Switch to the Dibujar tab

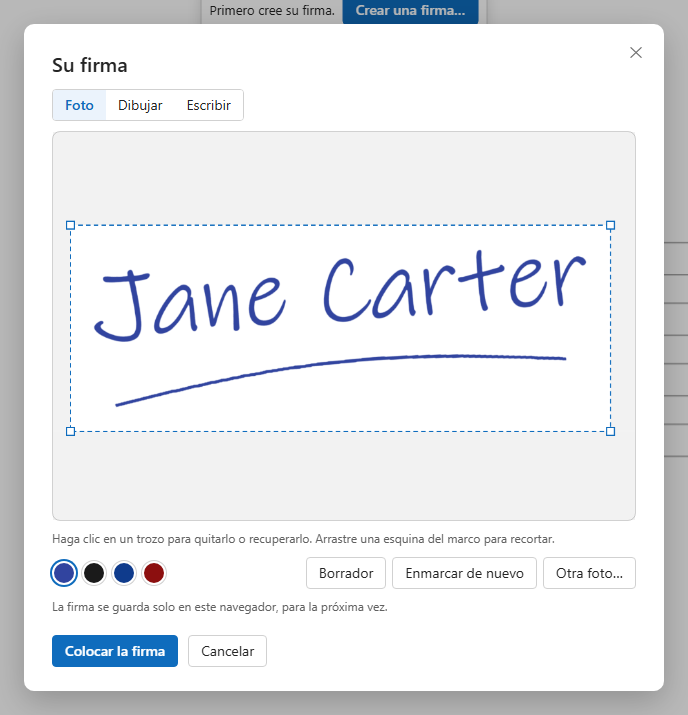click(140, 105)
